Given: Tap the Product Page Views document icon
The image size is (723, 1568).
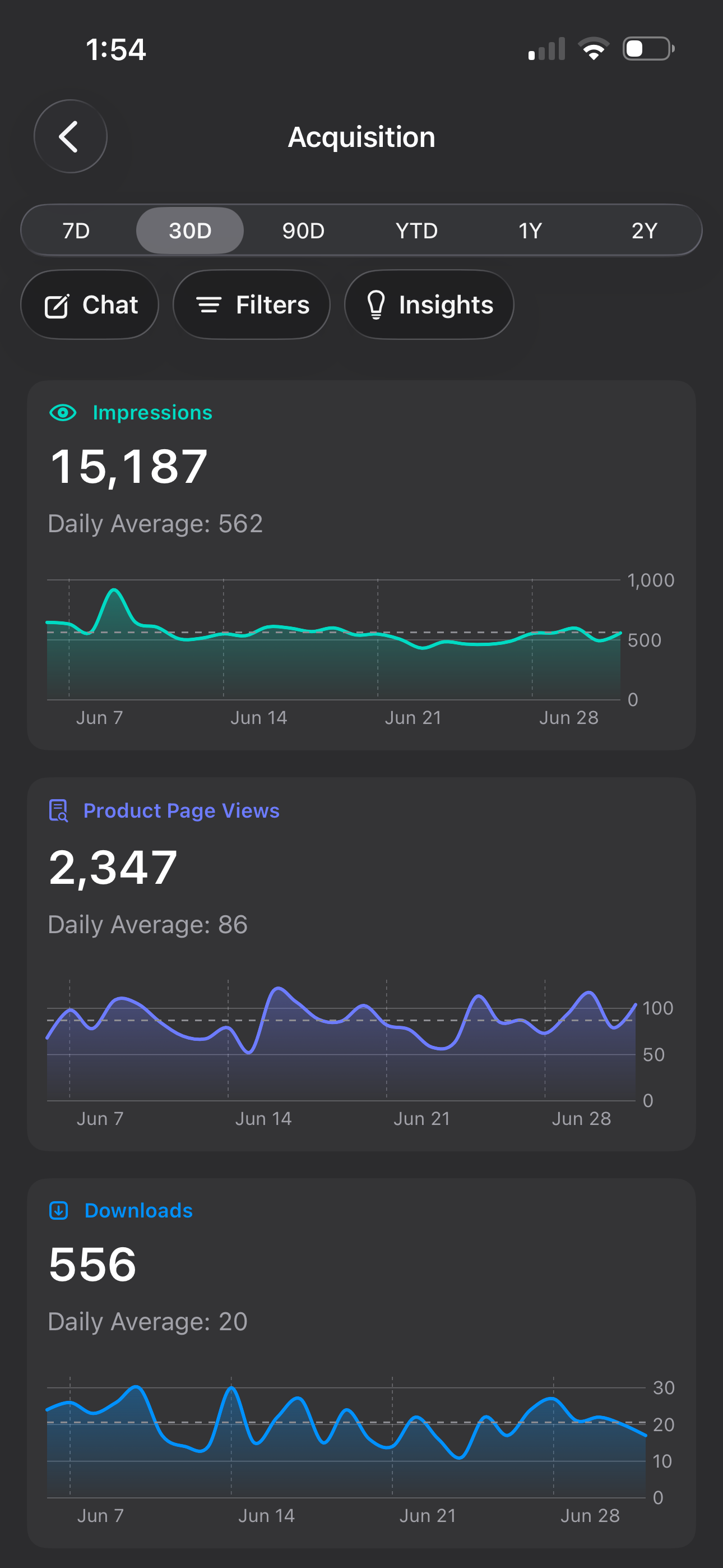Looking at the screenshot, I should [x=58, y=811].
